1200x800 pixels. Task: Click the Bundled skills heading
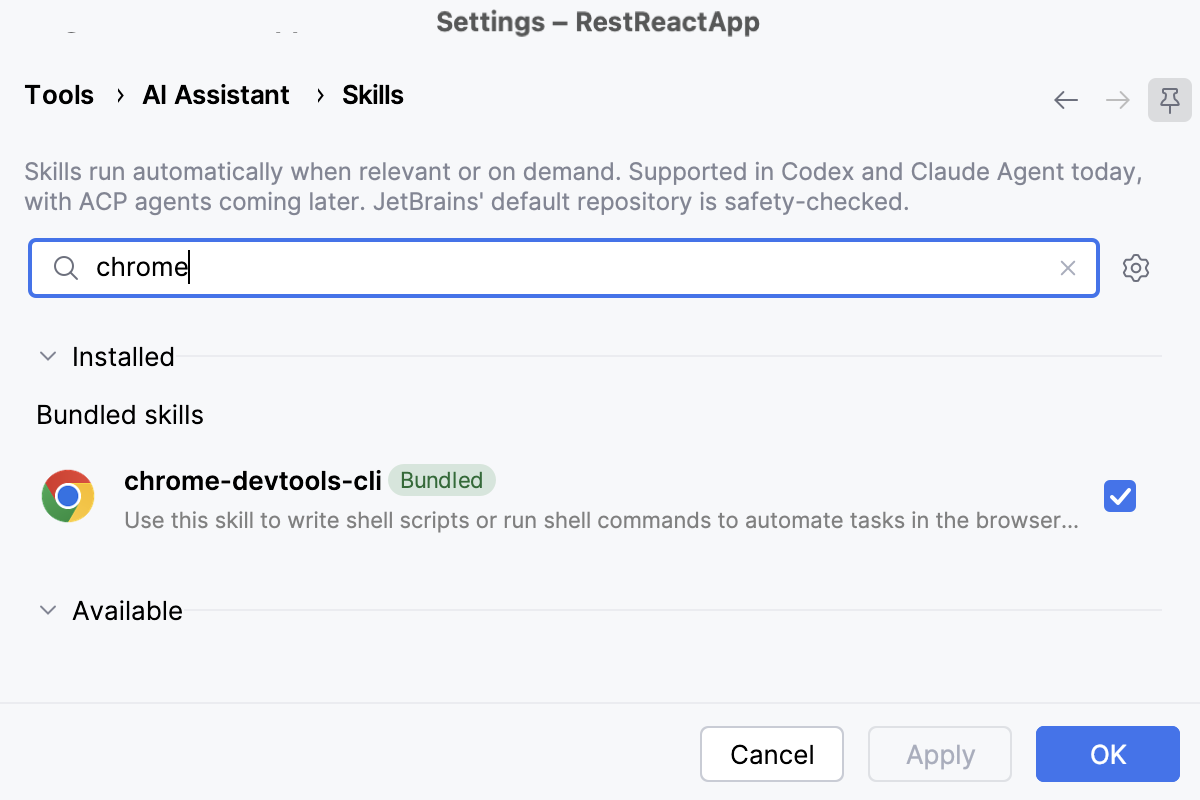coord(120,415)
